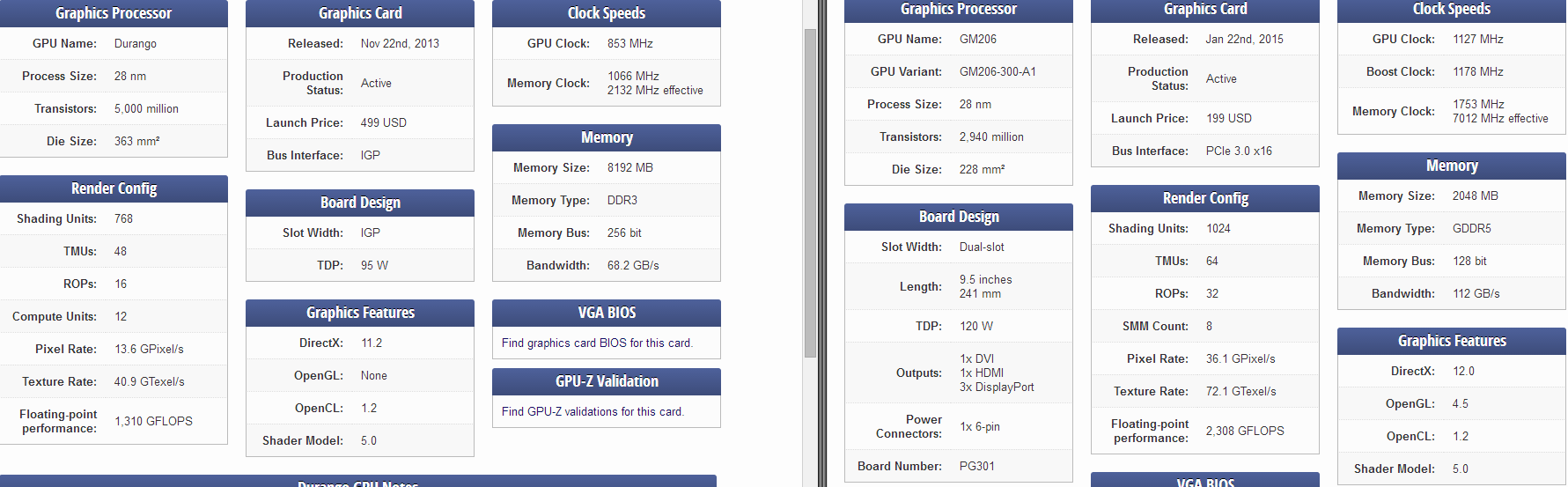
Task: Select the SMM Count value '8'
Action: (1209, 326)
